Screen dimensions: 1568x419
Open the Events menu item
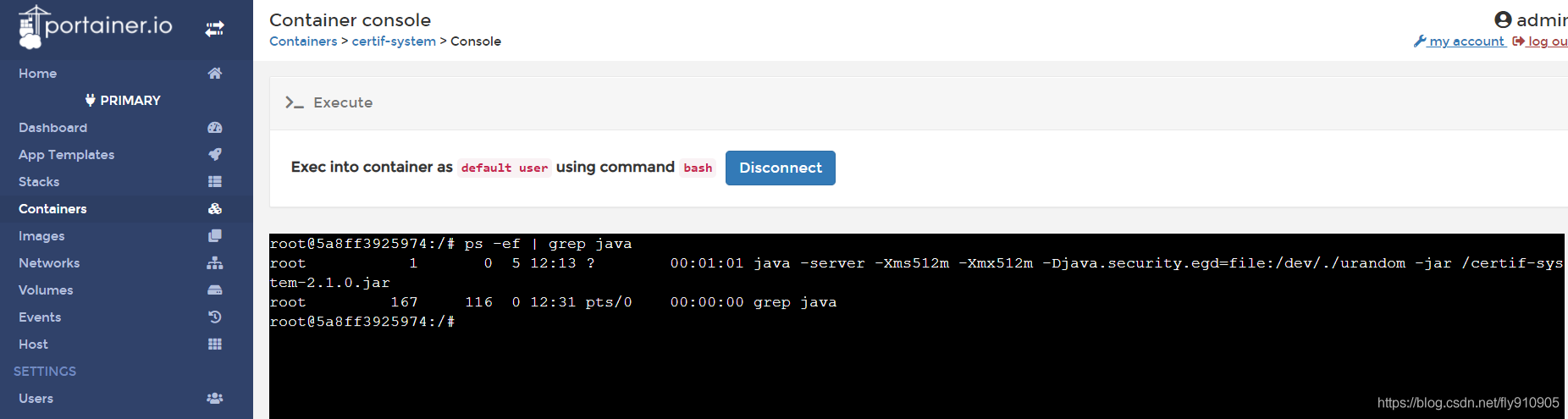pyautogui.click(x=40, y=317)
